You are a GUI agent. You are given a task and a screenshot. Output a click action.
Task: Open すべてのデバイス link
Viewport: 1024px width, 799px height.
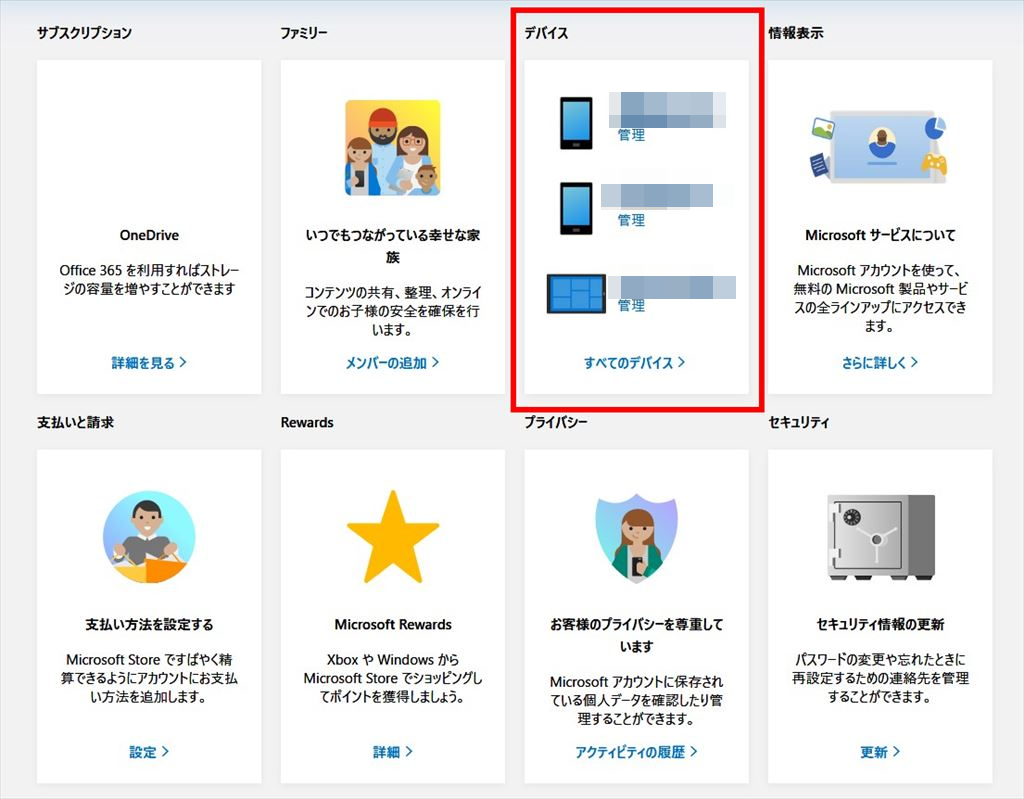(x=635, y=363)
